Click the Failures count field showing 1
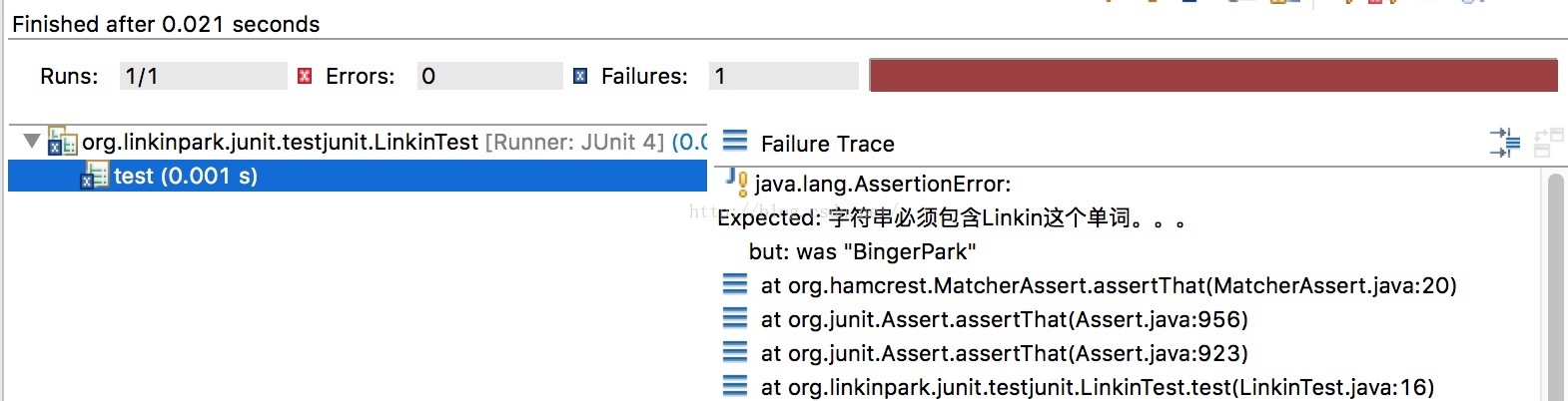 point(784,76)
